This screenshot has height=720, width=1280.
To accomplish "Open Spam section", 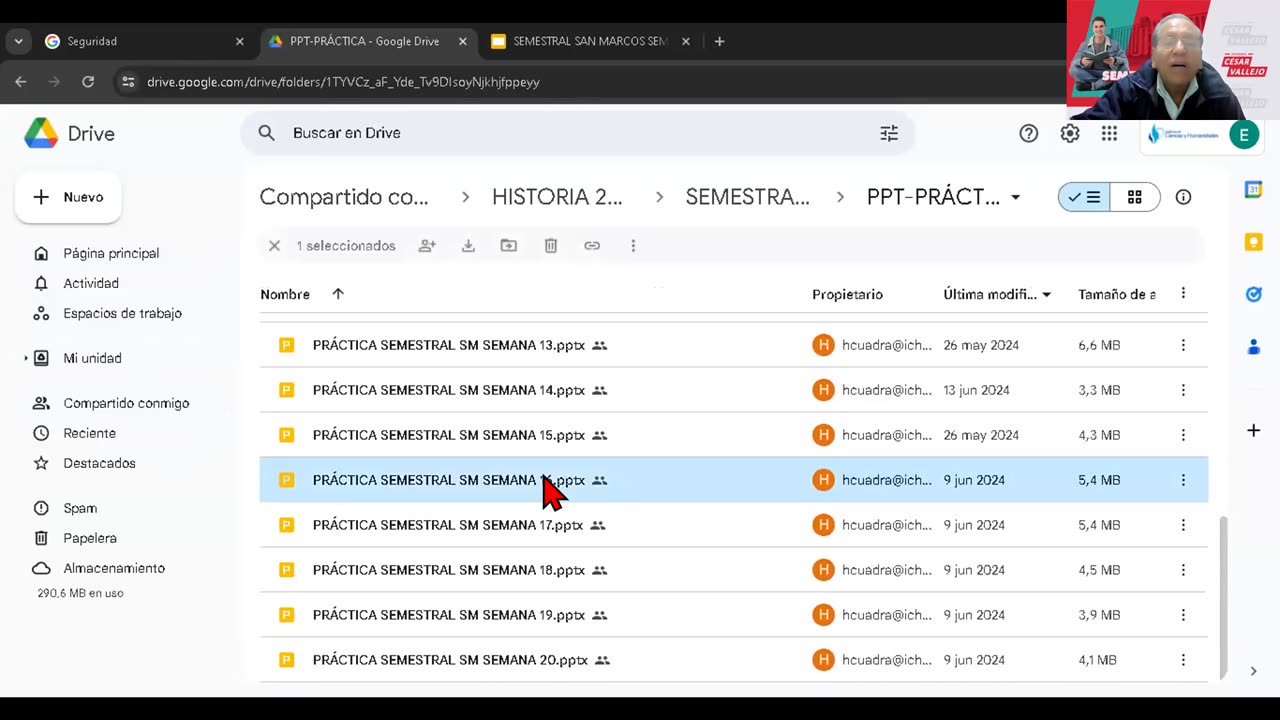I will point(80,508).
